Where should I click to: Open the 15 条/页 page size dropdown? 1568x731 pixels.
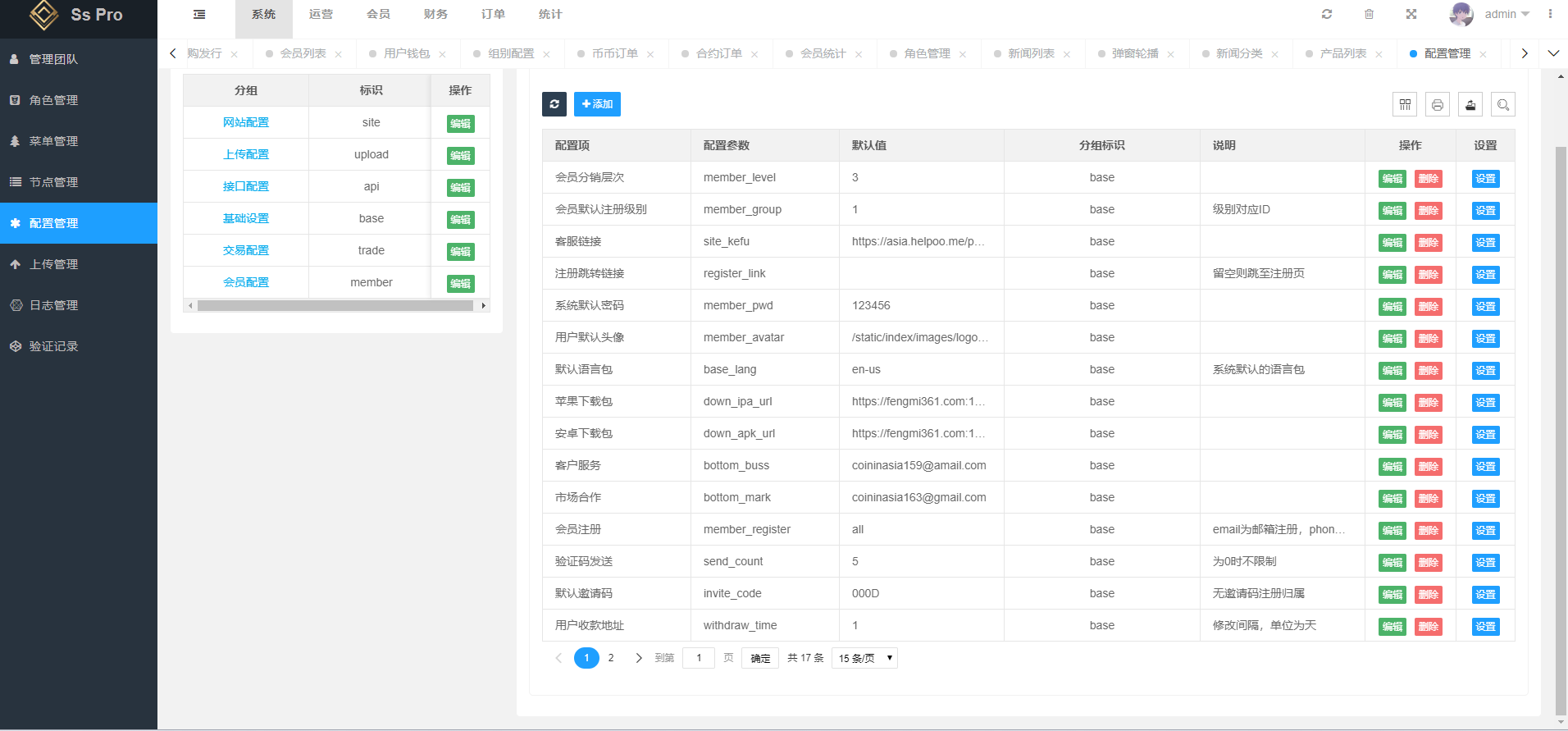click(x=864, y=658)
